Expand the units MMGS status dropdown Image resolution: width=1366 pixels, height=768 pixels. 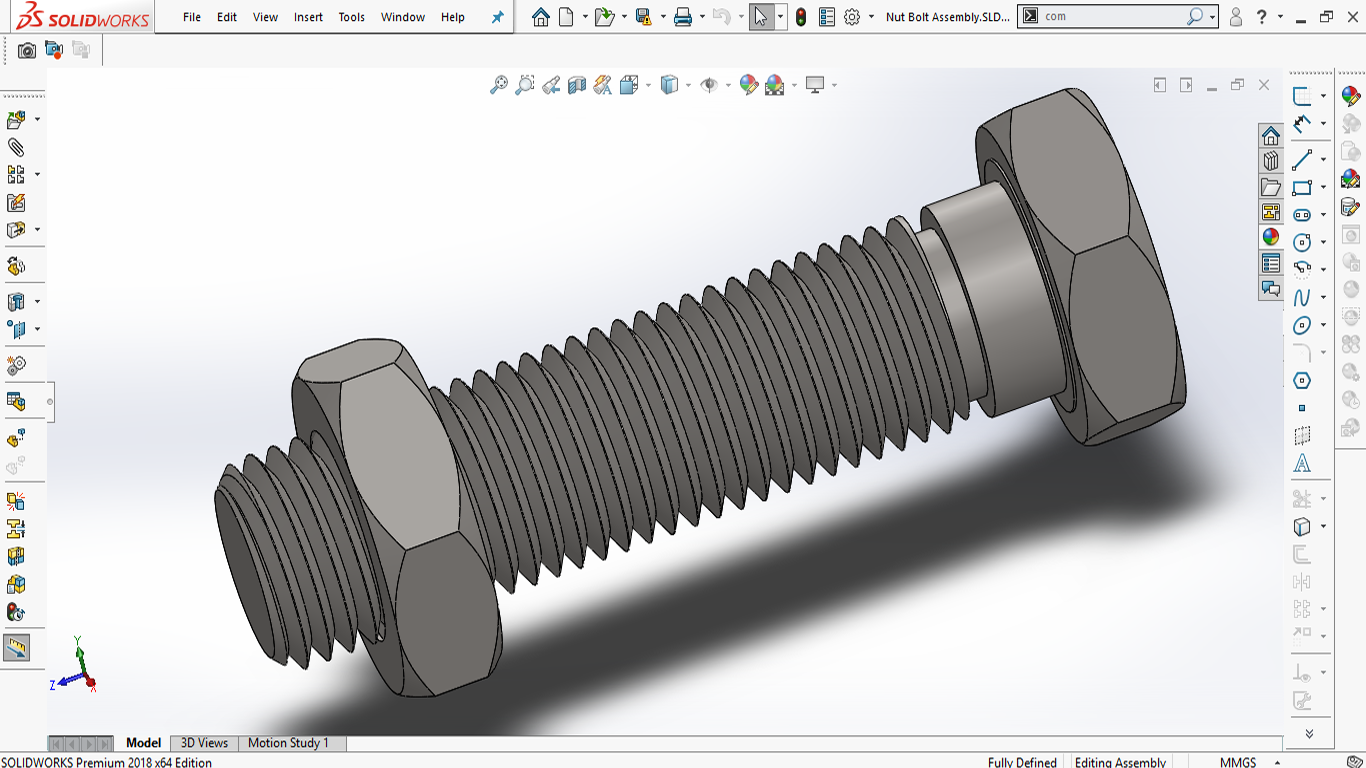tap(1276, 762)
